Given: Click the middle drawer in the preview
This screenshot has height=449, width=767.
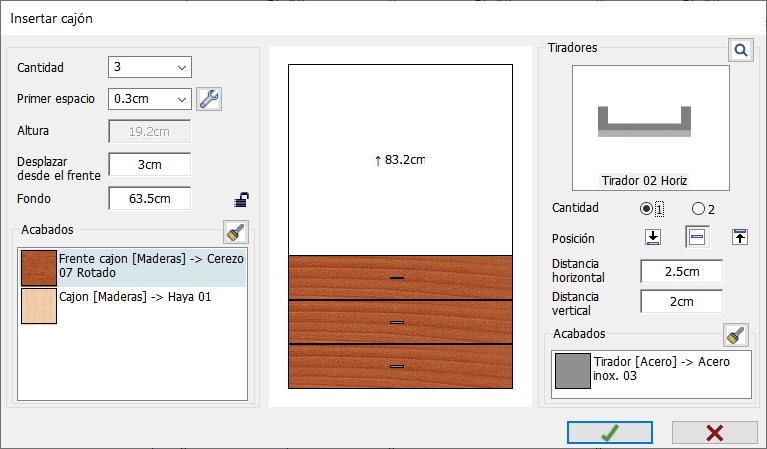Looking at the screenshot, I should tap(400, 322).
